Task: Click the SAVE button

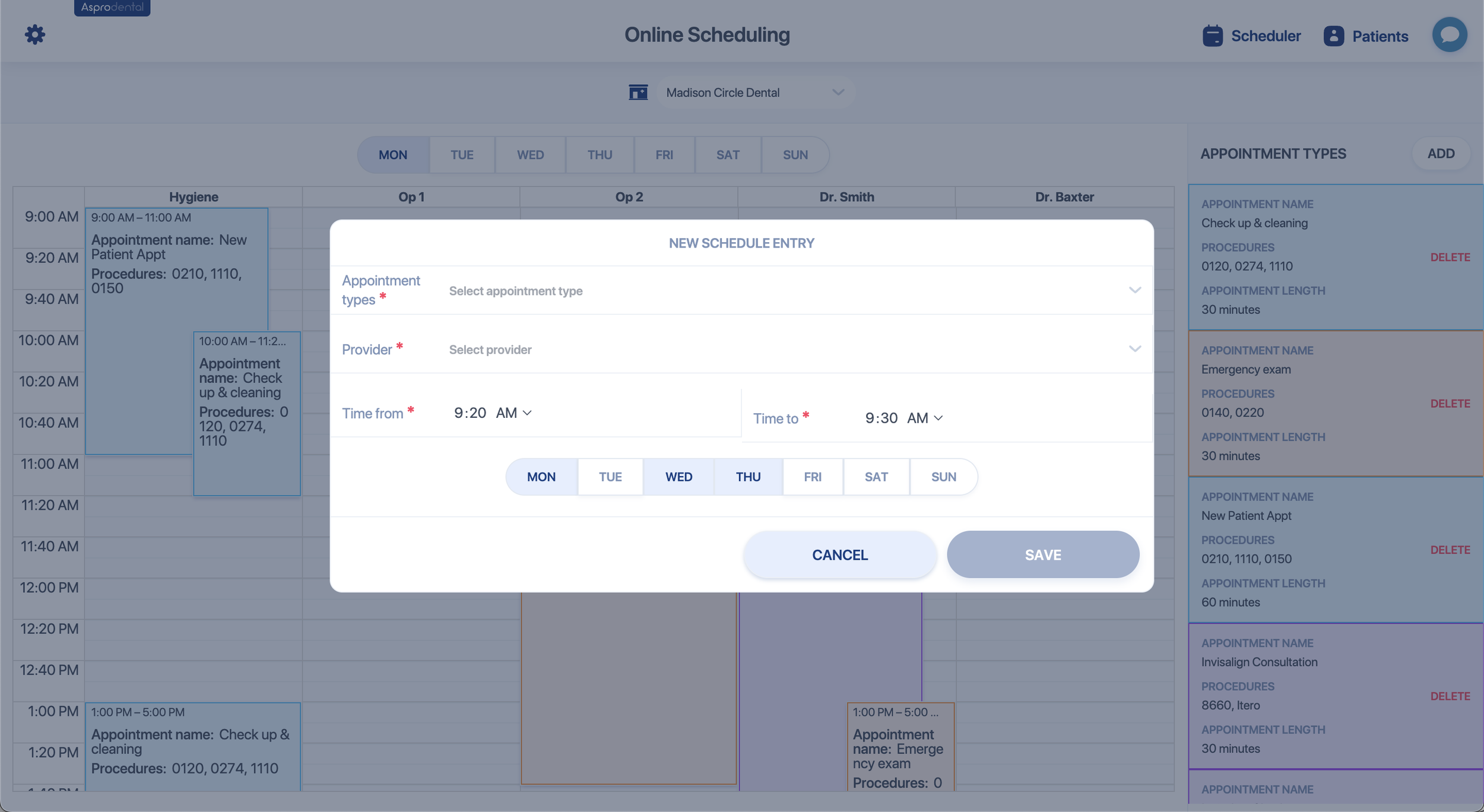Action: coord(1042,555)
